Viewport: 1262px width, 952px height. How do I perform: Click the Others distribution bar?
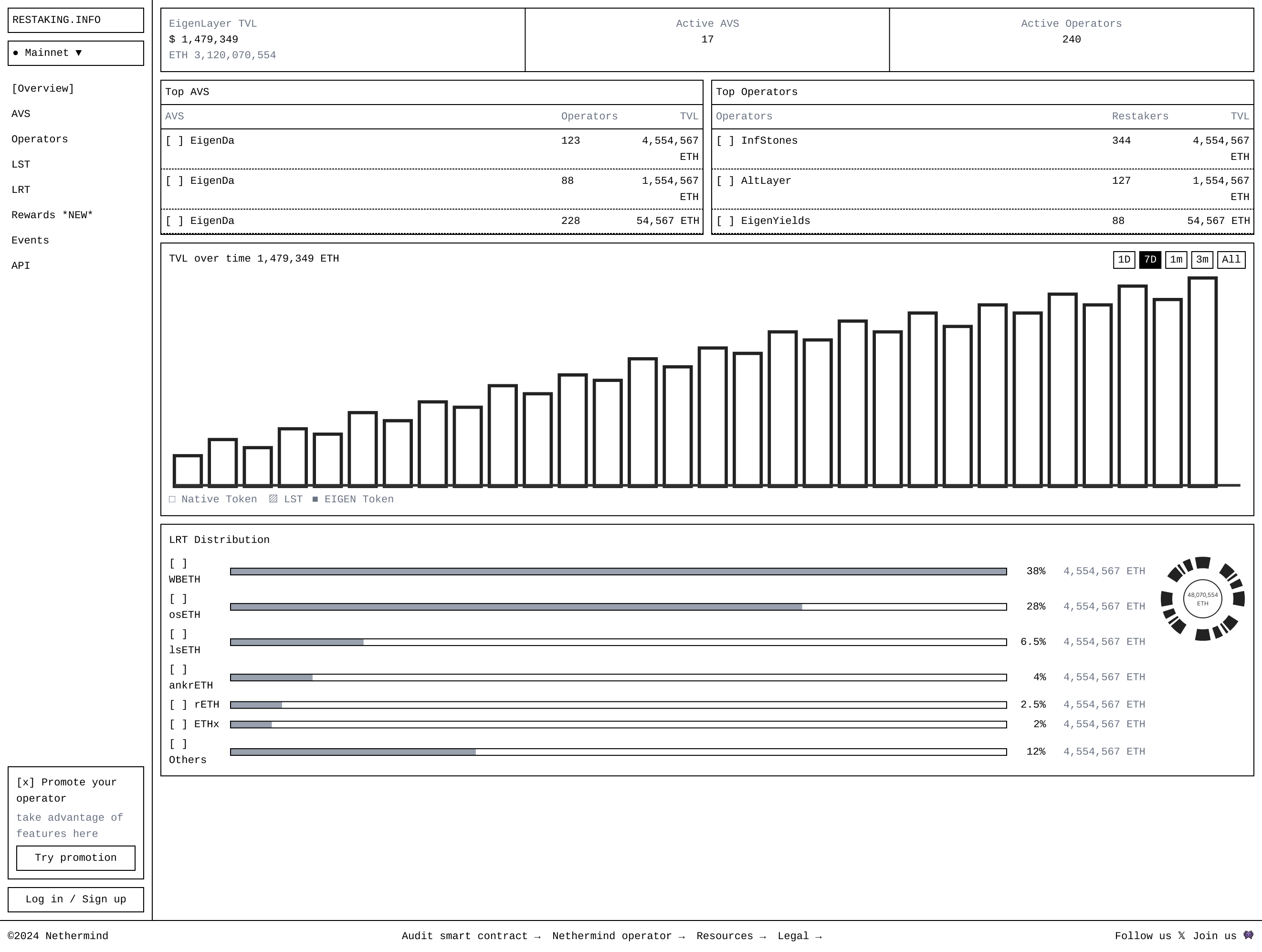[619, 752]
